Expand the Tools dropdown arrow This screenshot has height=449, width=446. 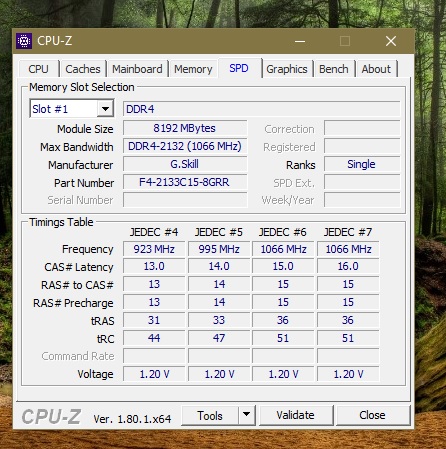pos(247,415)
